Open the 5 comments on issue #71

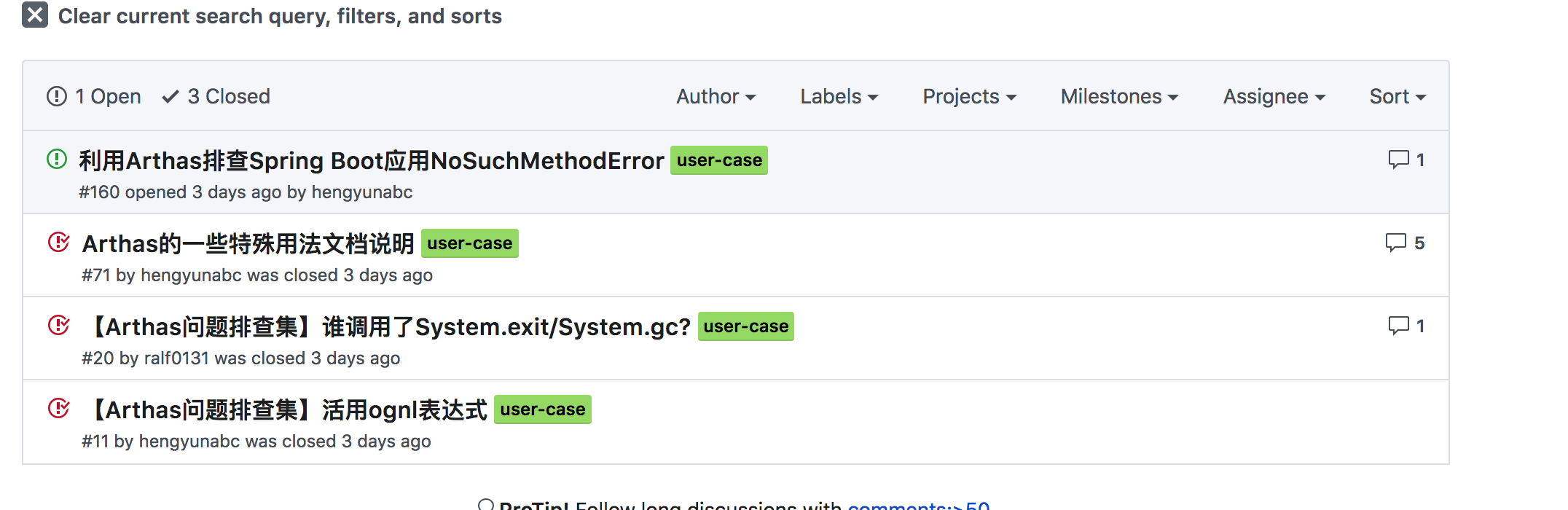click(x=1404, y=243)
